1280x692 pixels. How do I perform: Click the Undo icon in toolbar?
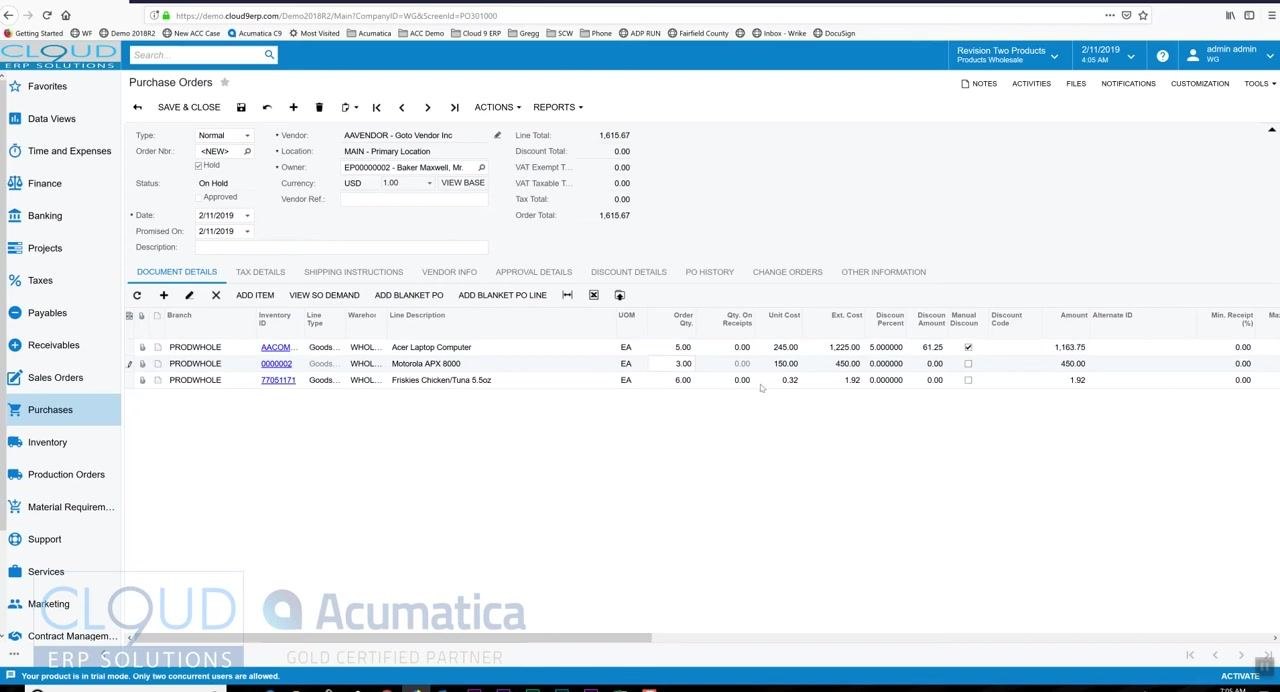(267, 107)
